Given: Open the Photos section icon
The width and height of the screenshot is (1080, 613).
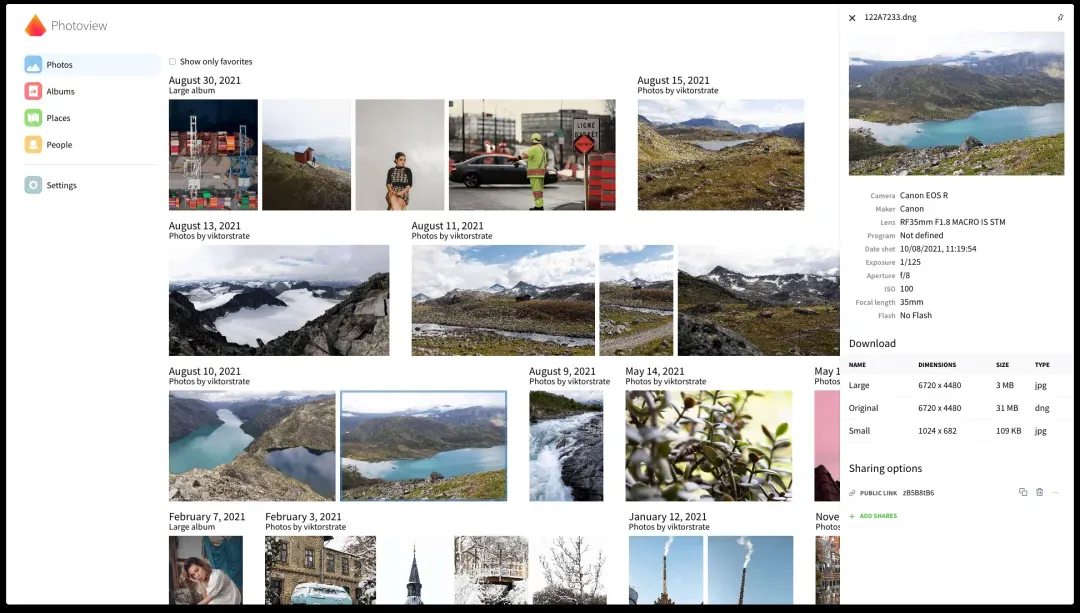Looking at the screenshot, I should pyautogui.click(x=33, y=65).
